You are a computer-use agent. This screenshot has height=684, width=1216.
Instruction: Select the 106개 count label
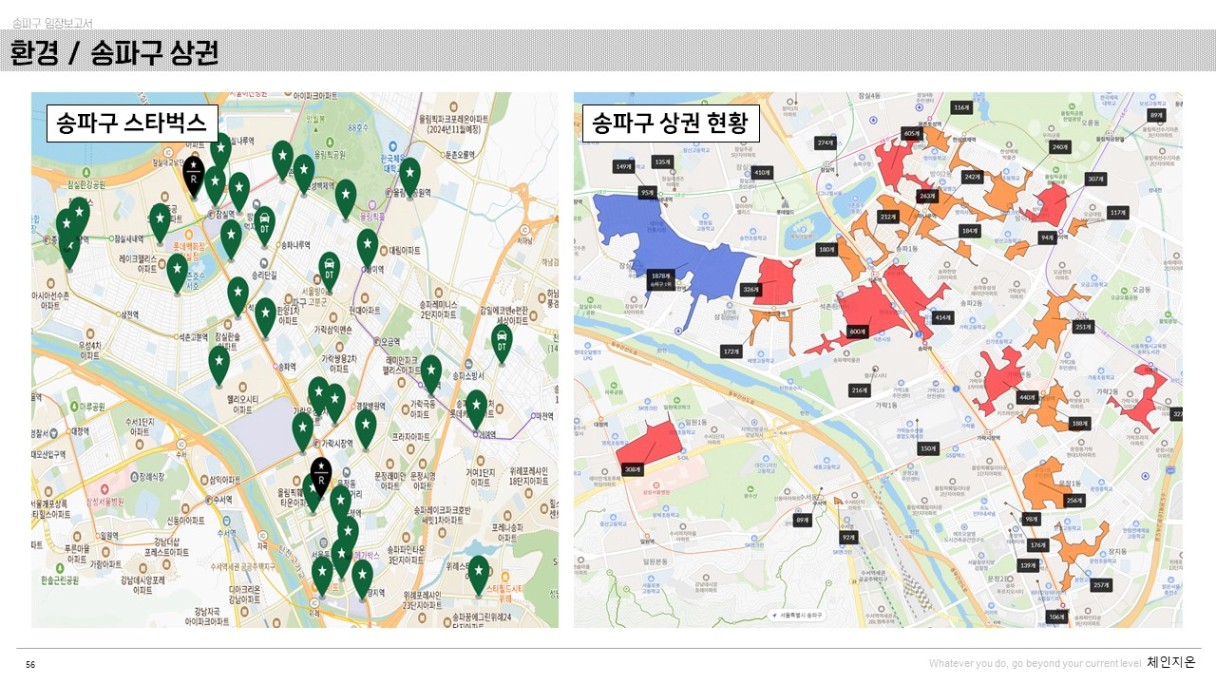1056,617
